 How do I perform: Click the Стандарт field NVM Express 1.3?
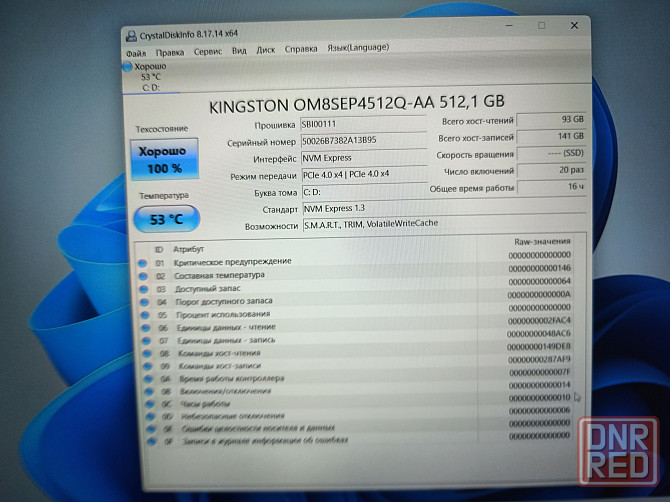[444, 208]
